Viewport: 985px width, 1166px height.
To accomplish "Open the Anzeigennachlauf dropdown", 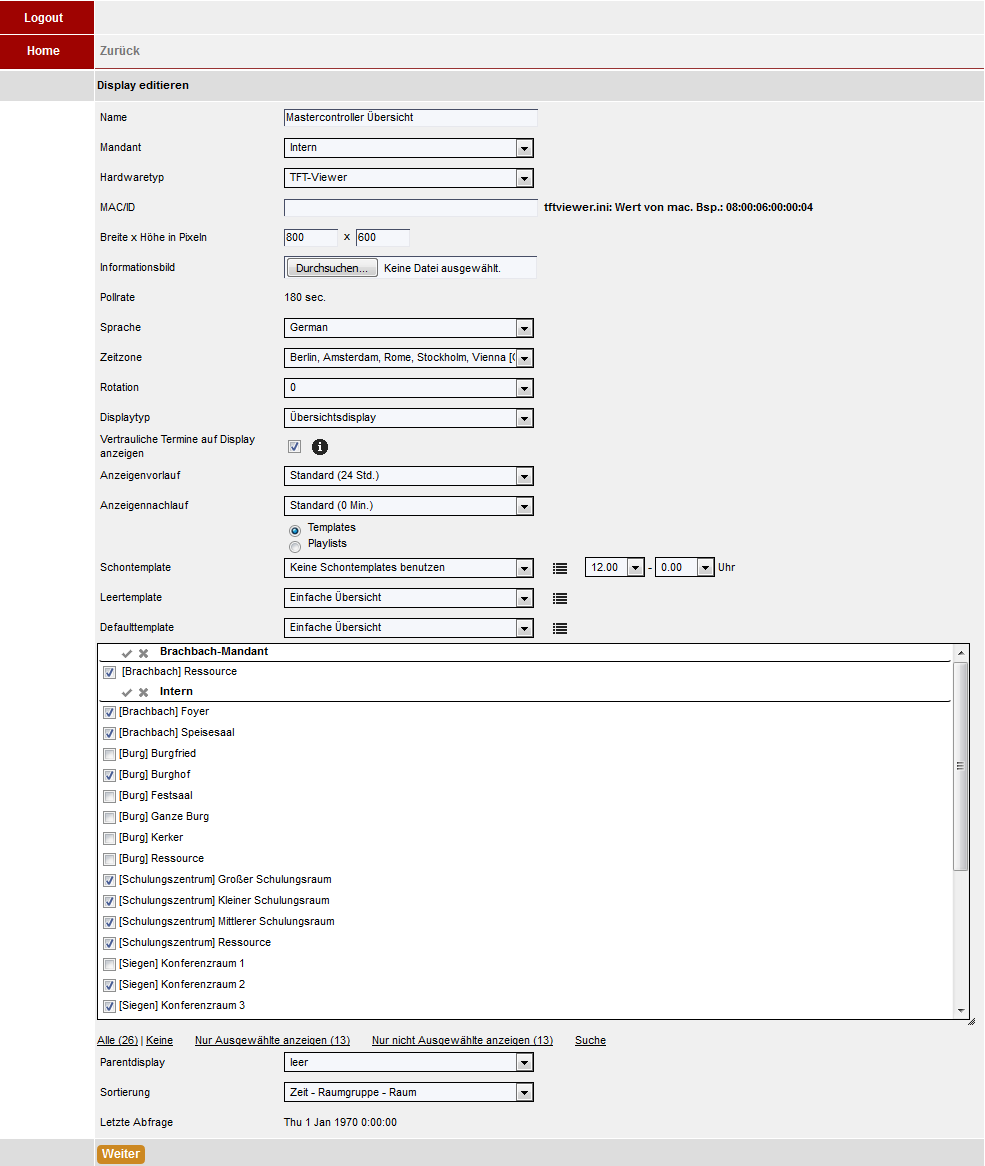I will click(x=409, y=506).
